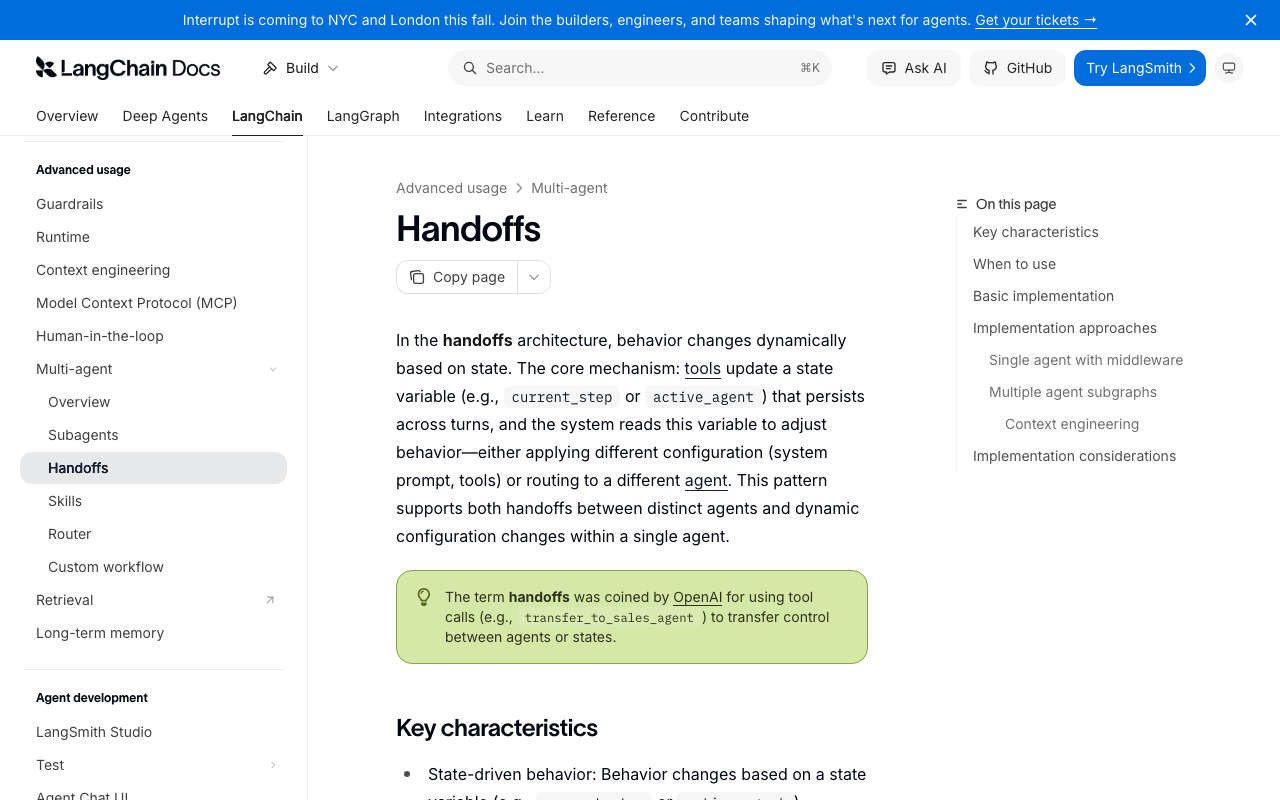
Task: Jump to Multiple agent subgraphs
Action: 1073,392
